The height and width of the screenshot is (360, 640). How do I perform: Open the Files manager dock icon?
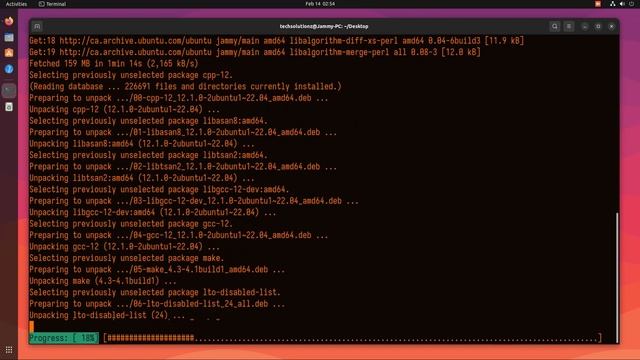point(9,38)
